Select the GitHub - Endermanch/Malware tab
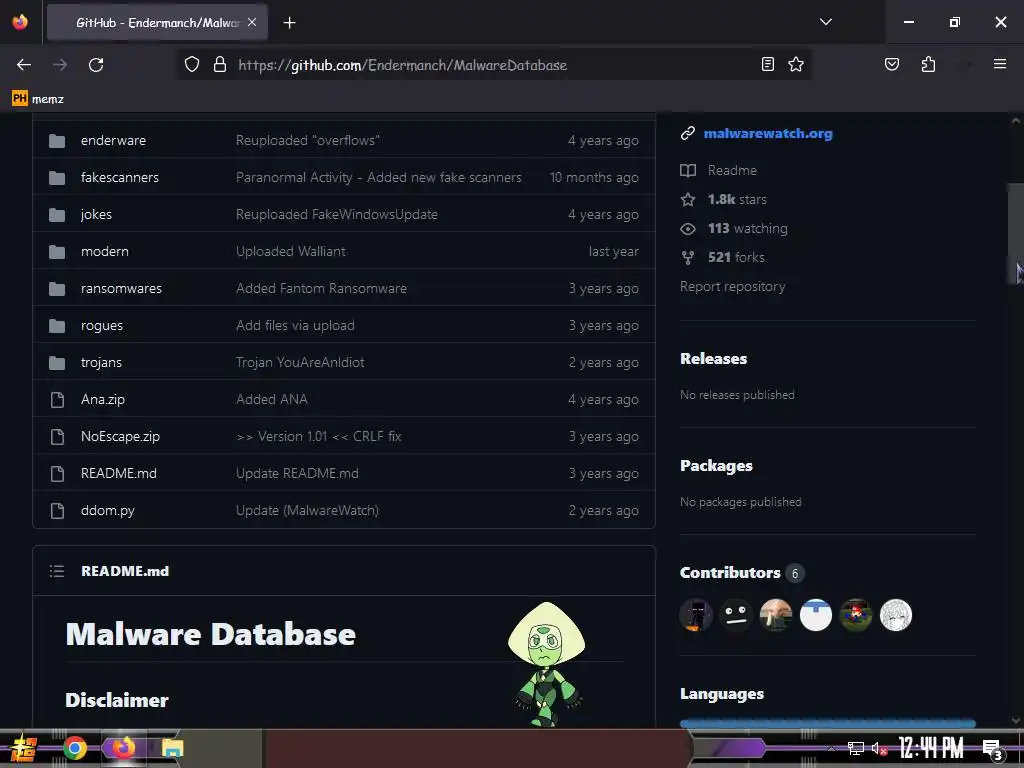The width and height of the screenshot is (1024, 768). [157, 23]
